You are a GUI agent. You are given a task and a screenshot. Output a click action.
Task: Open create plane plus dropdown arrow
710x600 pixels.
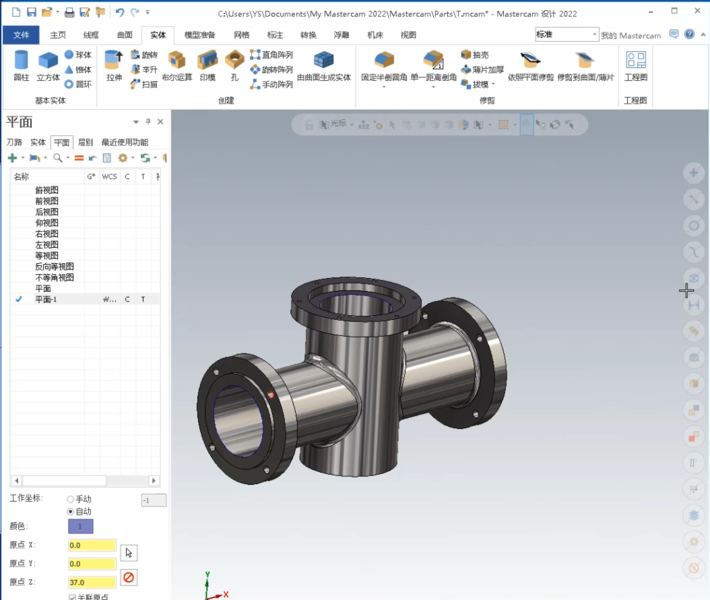point(23,158)
